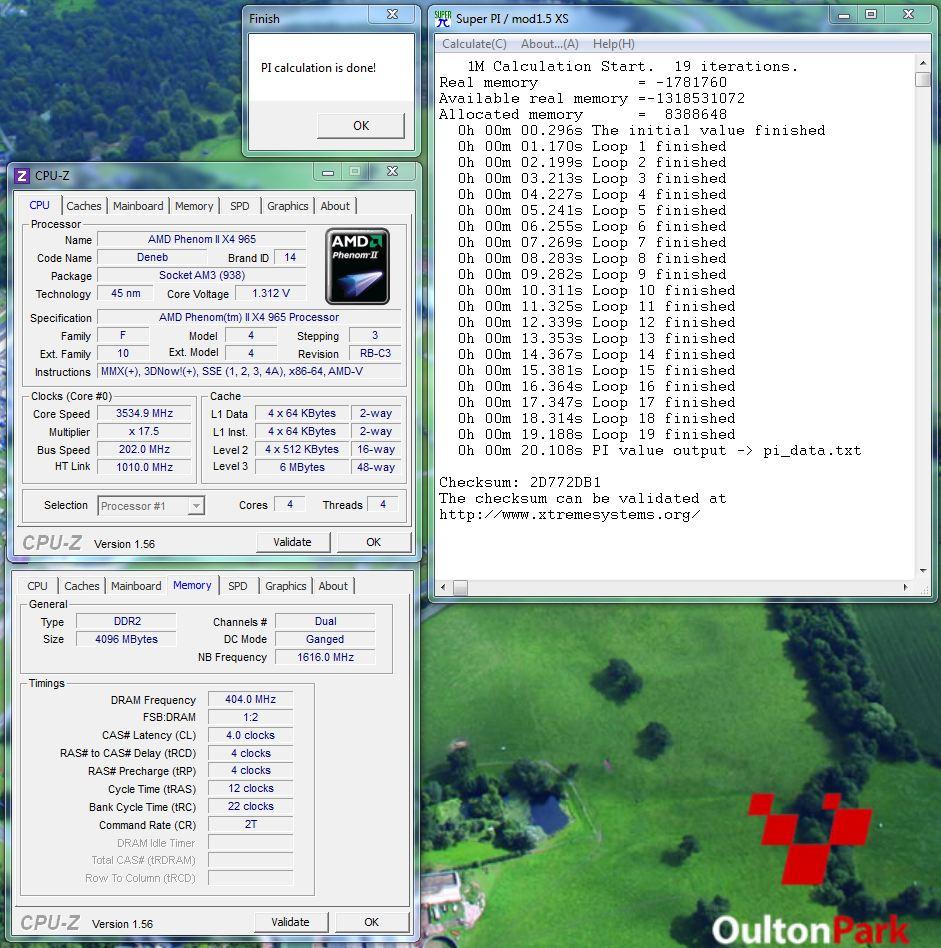Click the AMD Phenom II logo image

pos(357,266)
